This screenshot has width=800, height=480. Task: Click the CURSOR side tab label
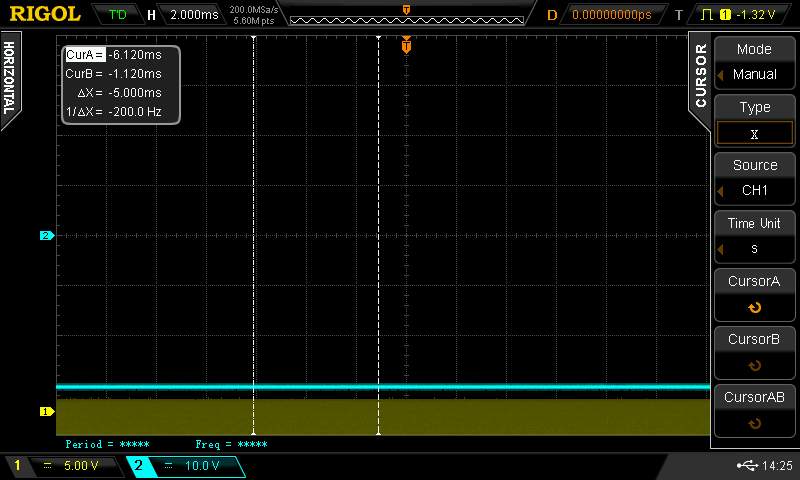click(x=700, y=75)
